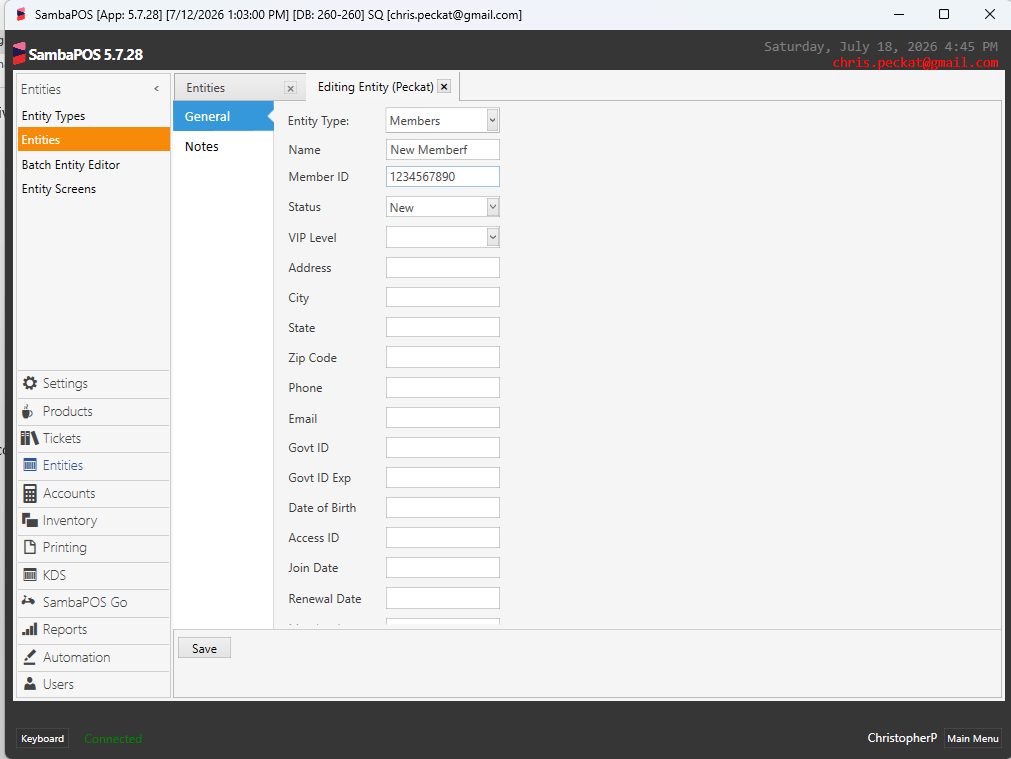This screenshot has height=759, width=1011.
Task: Click the Products cup icon
Action: tap(28, 411)
